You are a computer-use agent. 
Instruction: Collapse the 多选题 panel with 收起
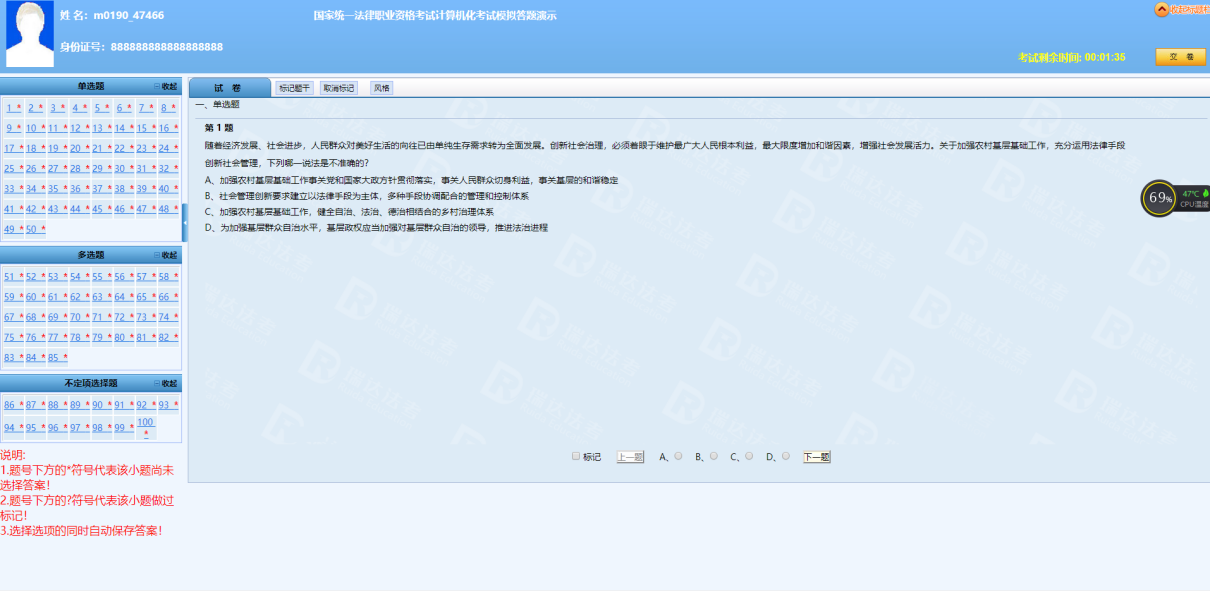click(x=166, y=255)
